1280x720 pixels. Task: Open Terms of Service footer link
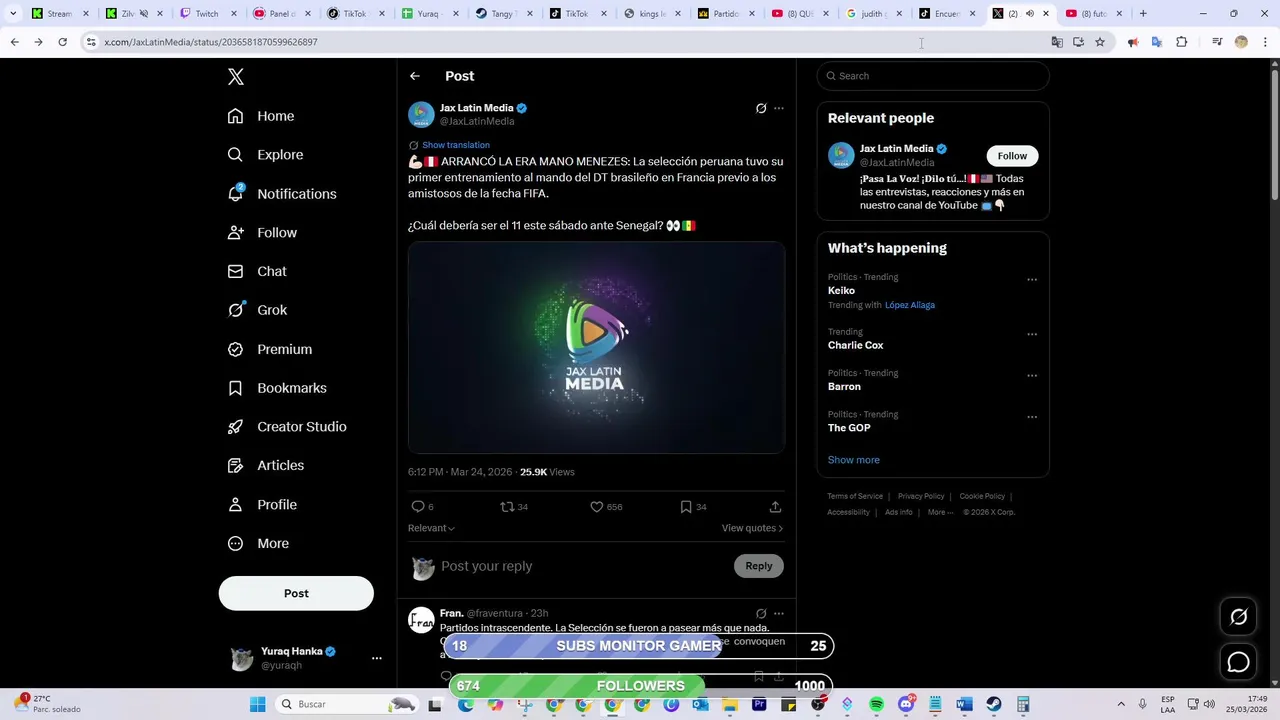pos(855,496)
